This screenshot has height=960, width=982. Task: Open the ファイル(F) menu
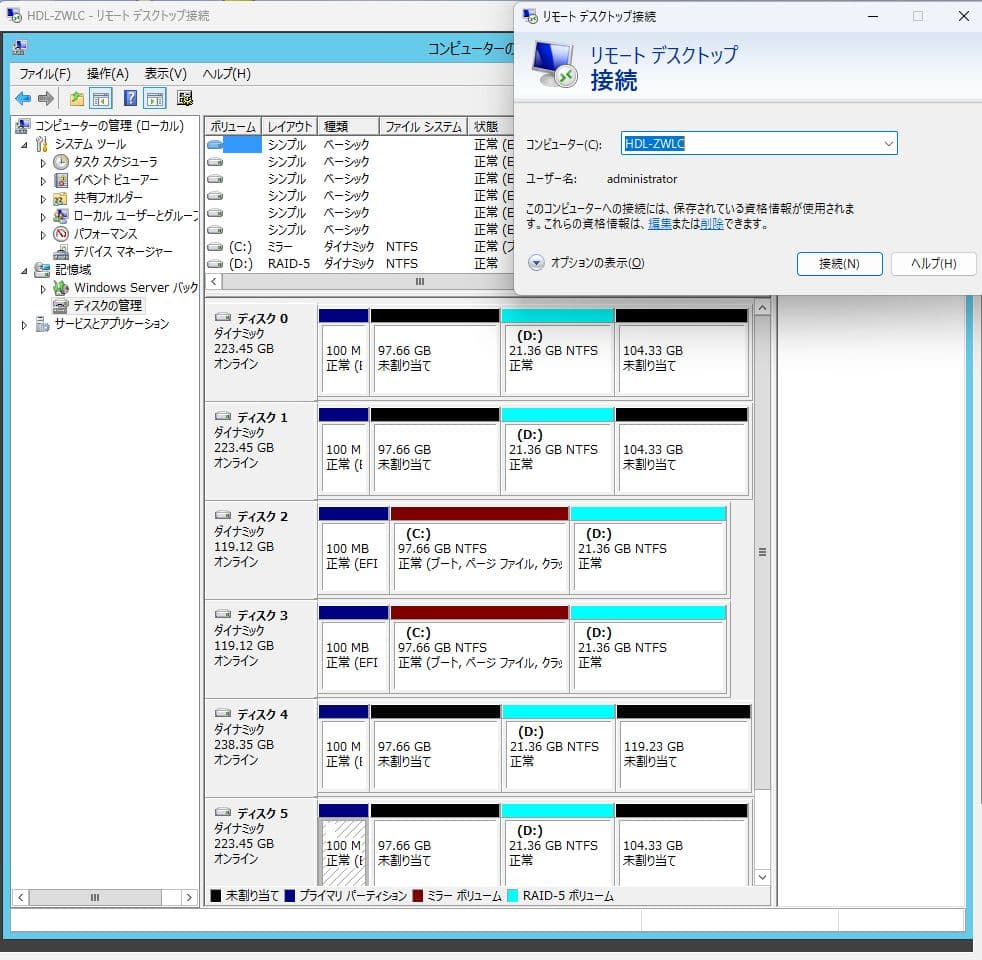[x=44, y=74]
